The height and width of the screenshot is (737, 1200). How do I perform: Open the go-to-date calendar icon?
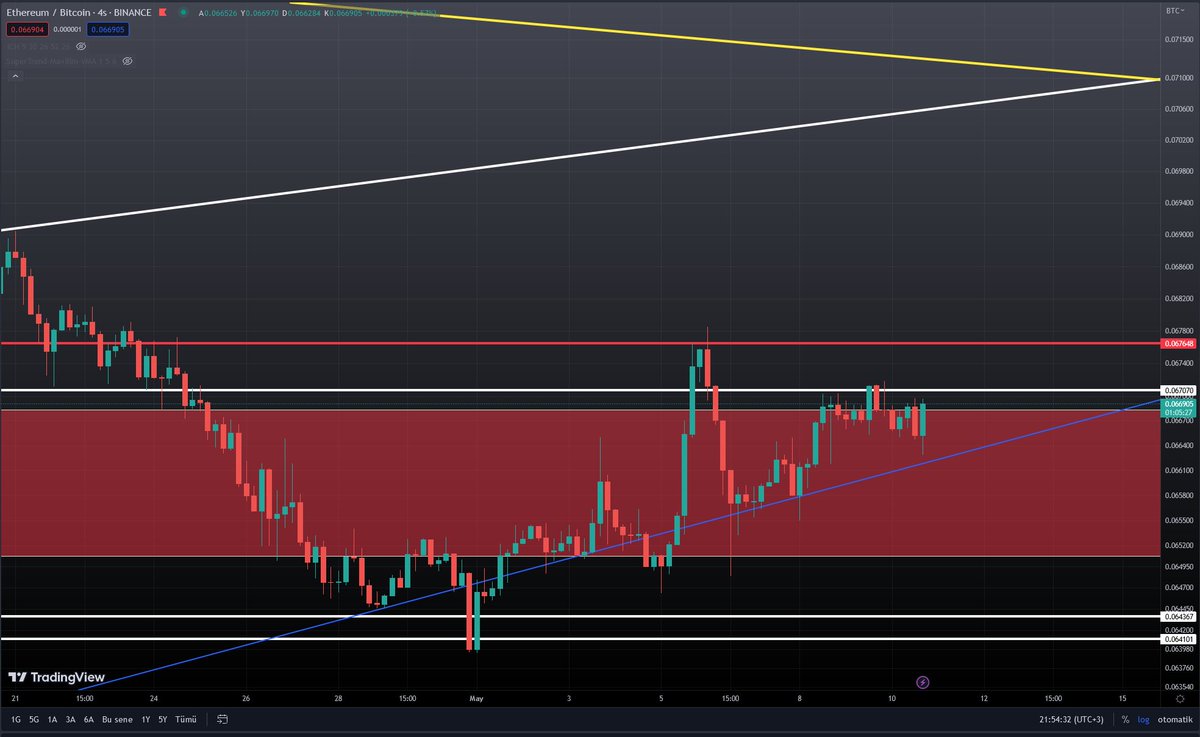(x=221, y=719)
